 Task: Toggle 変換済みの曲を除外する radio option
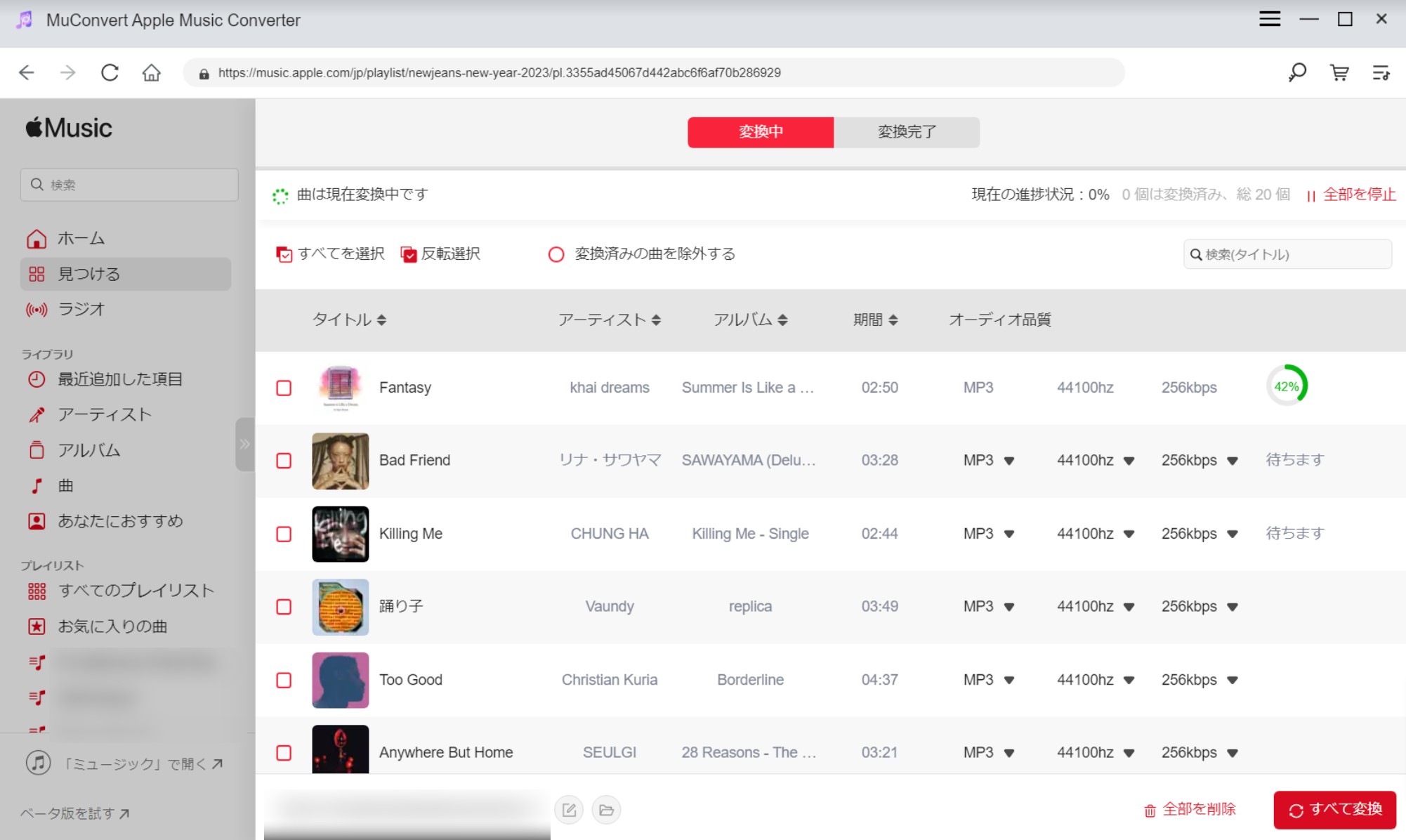tap(556, 254)
